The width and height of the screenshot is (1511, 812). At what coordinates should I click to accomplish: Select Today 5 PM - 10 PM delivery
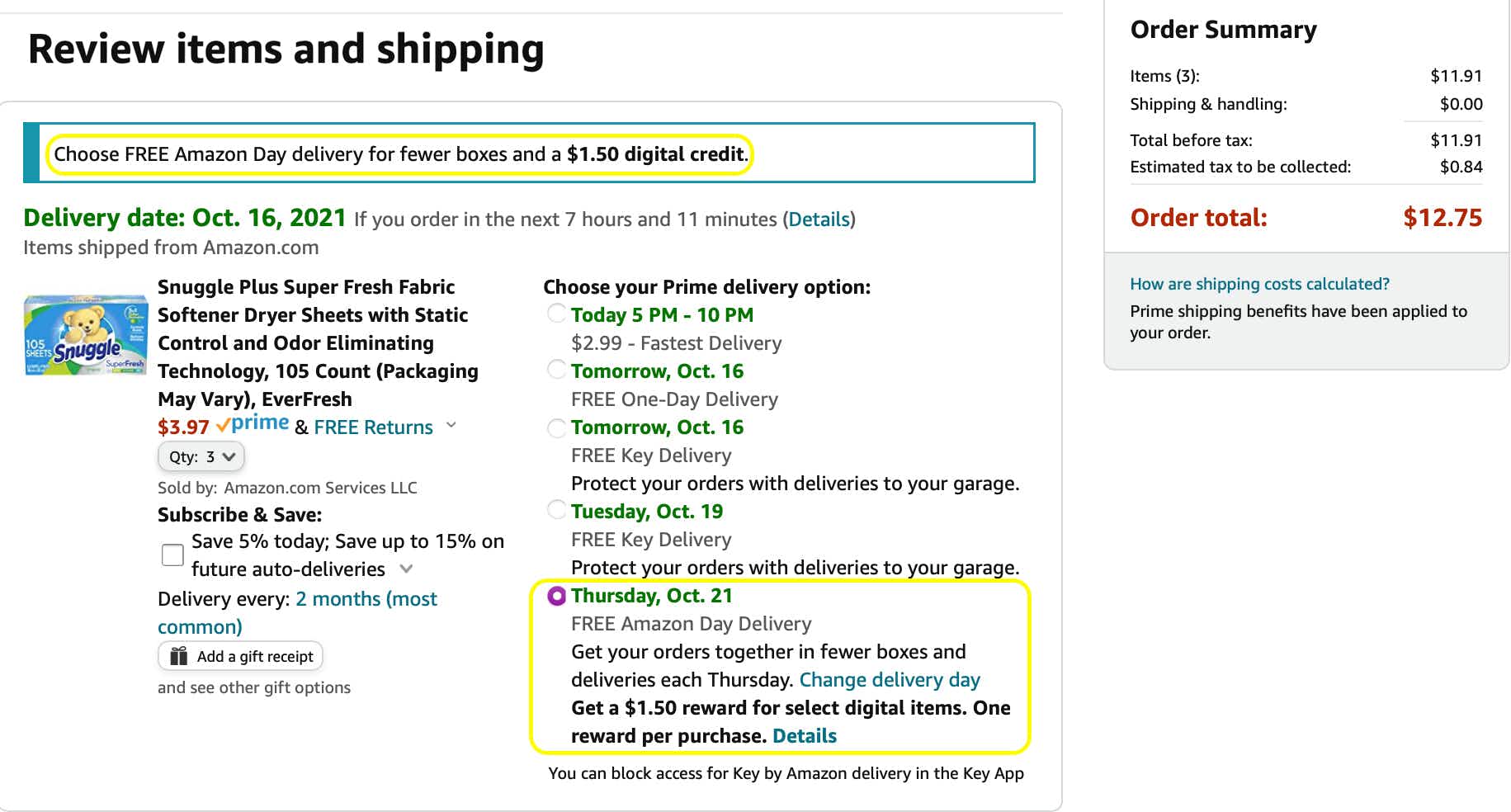click(x=557, y=314)
